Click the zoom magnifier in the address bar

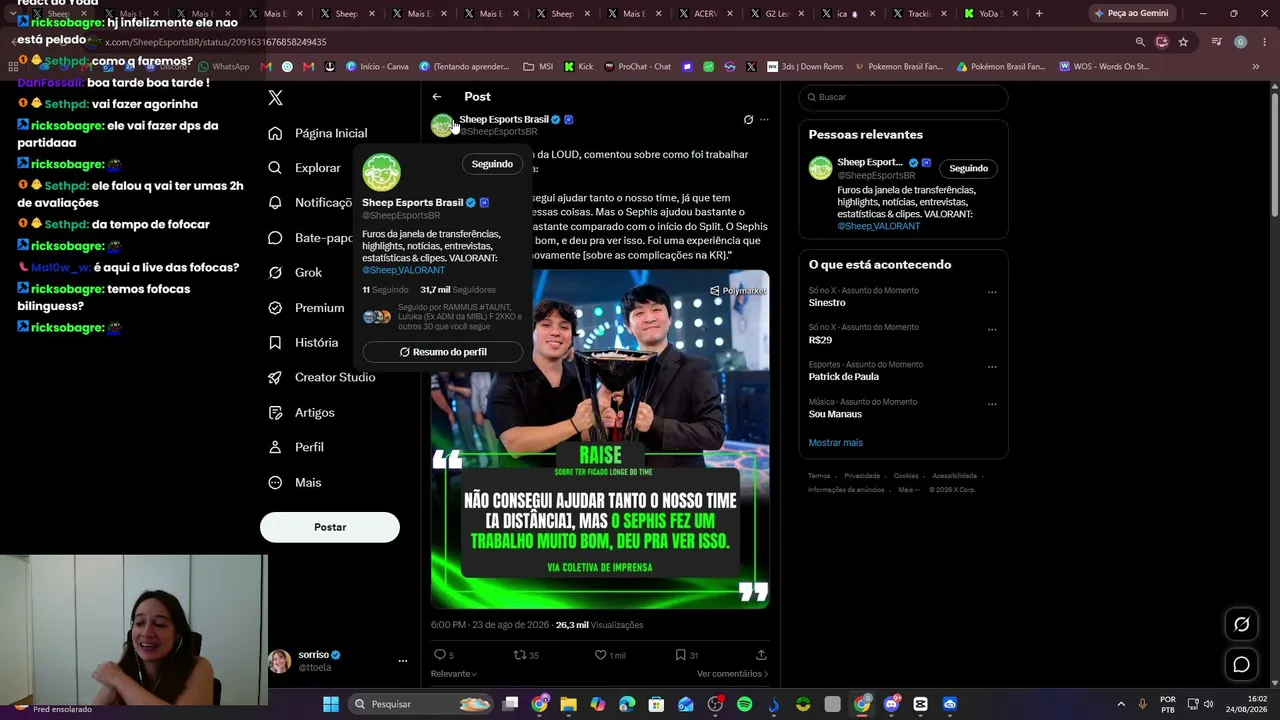click(1140, 42)
